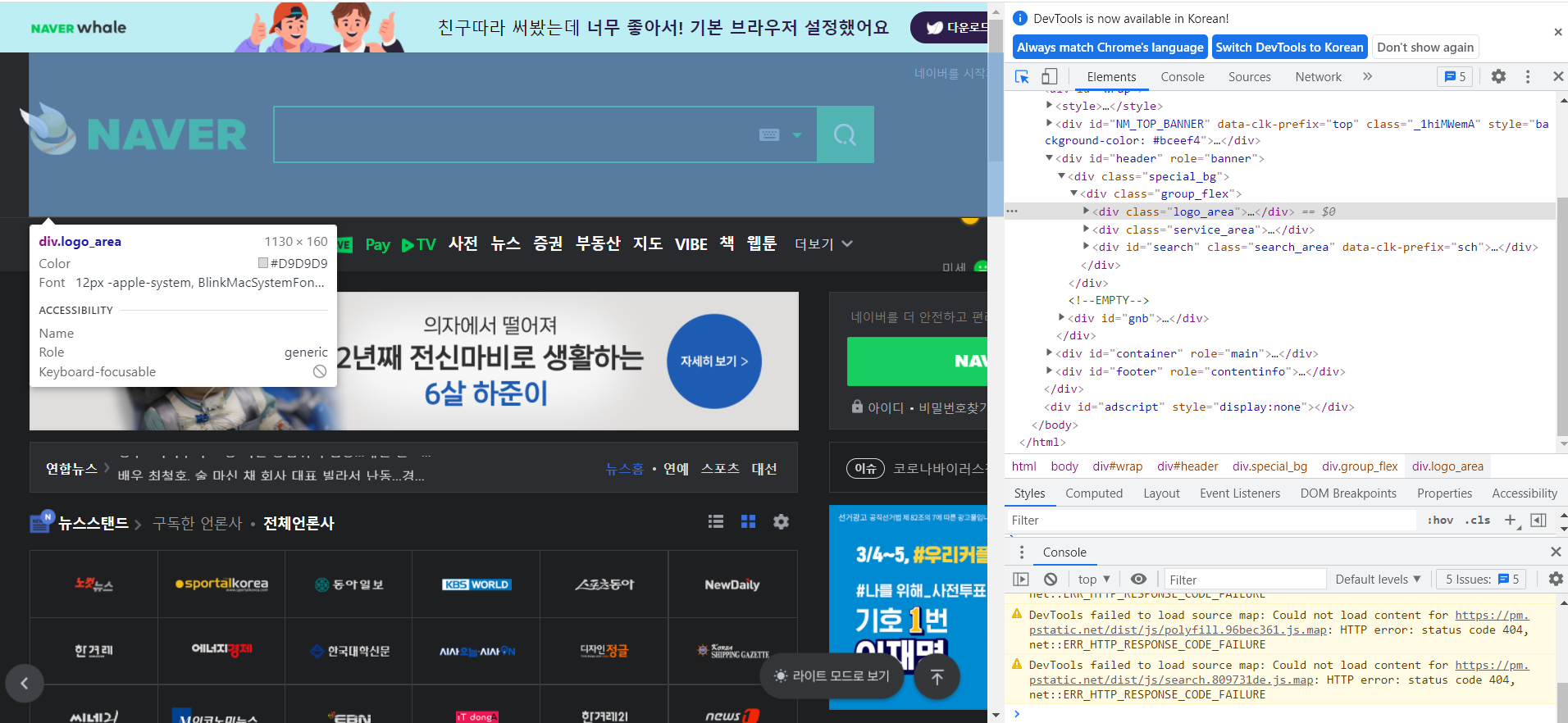Switch newsstand to list view icon
The image size is (1568, 723).
pos(716,521)
